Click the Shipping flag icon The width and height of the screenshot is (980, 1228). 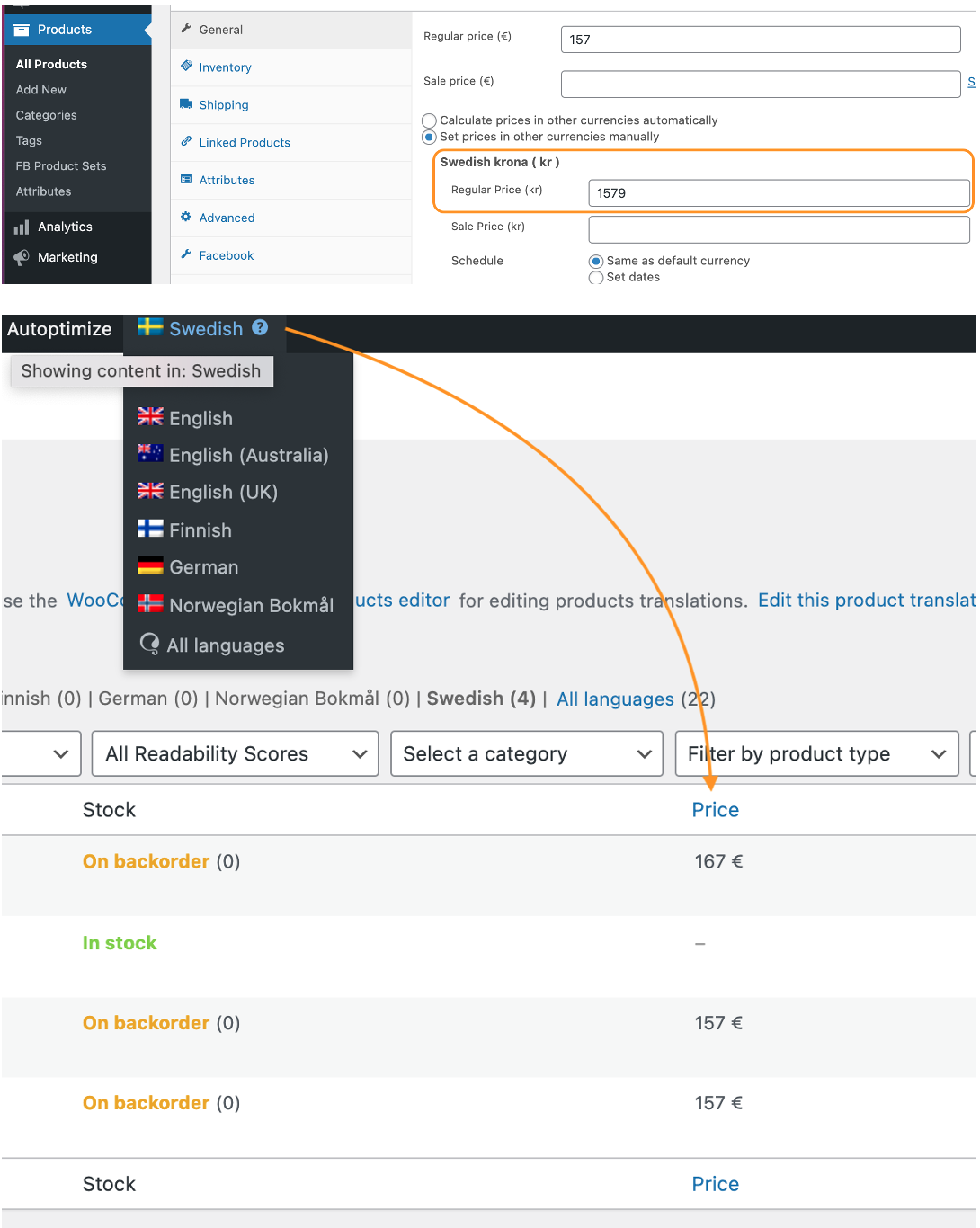186,104
